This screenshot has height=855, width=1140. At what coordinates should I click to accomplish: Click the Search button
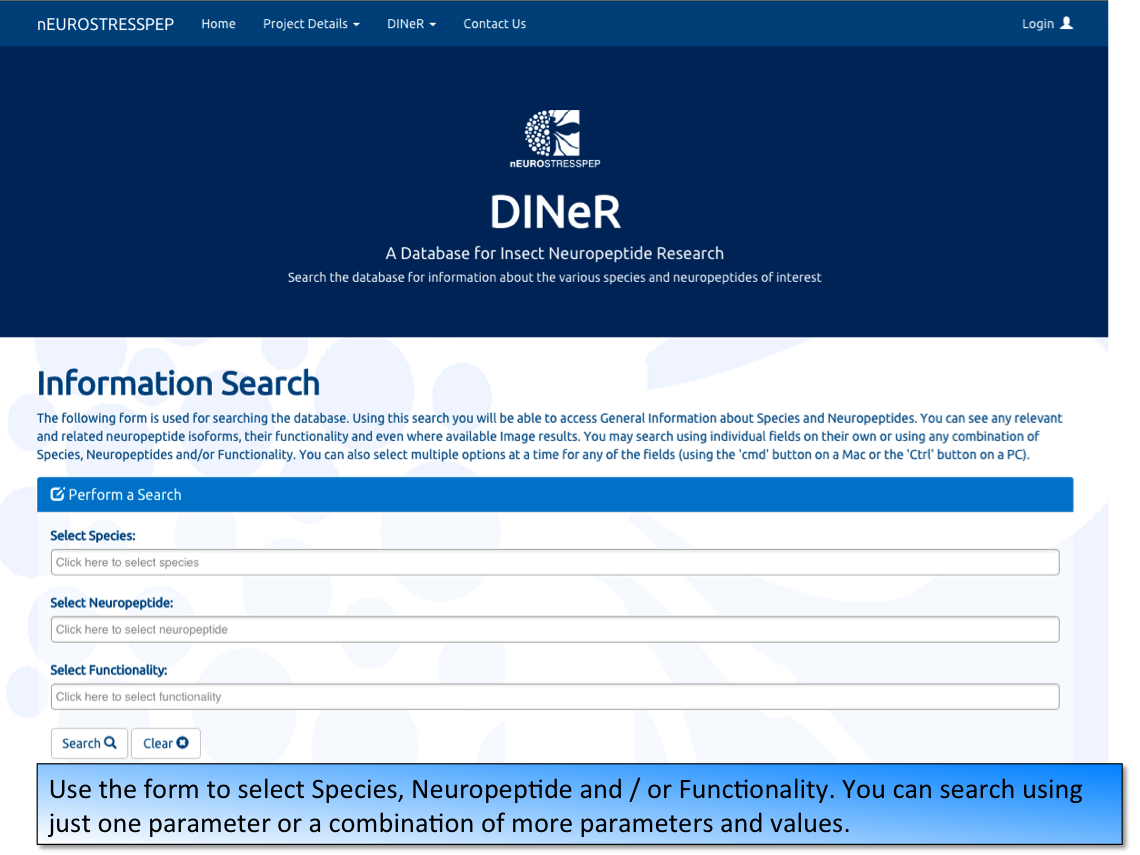(x=89, y=743)
